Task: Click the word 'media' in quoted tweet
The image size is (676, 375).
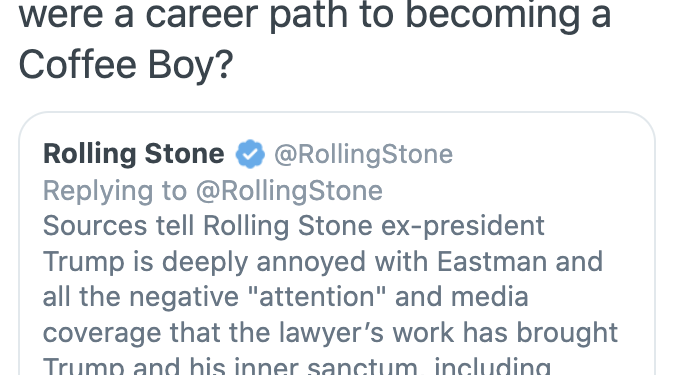Action: point(490,297)
